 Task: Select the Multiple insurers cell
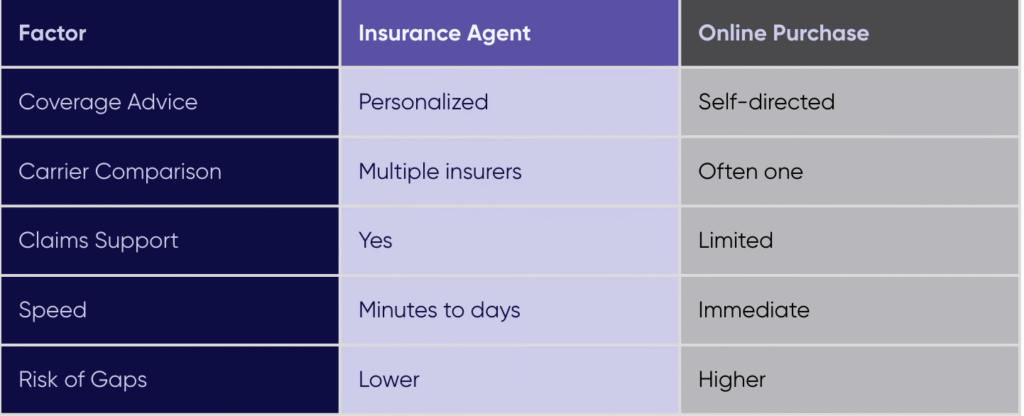tap(440, 171)
